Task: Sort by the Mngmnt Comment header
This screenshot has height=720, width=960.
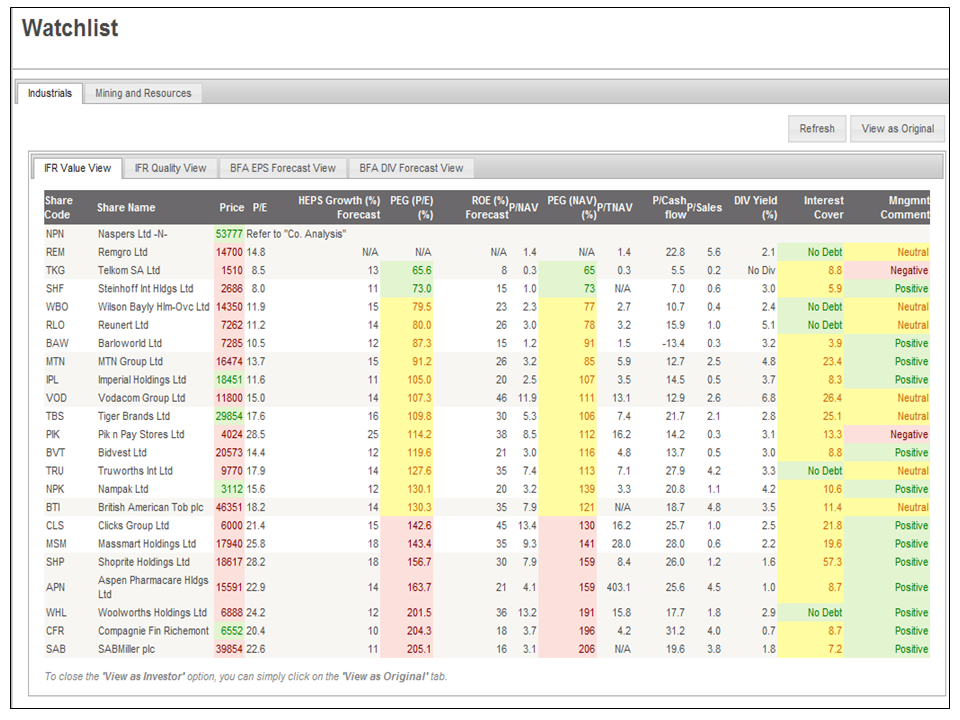Action: pos(905,208)
